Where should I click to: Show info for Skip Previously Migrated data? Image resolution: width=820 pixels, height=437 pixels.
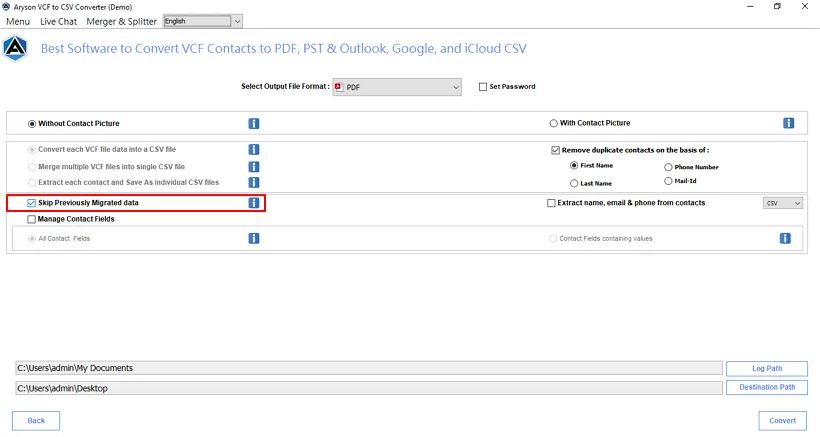254,203
